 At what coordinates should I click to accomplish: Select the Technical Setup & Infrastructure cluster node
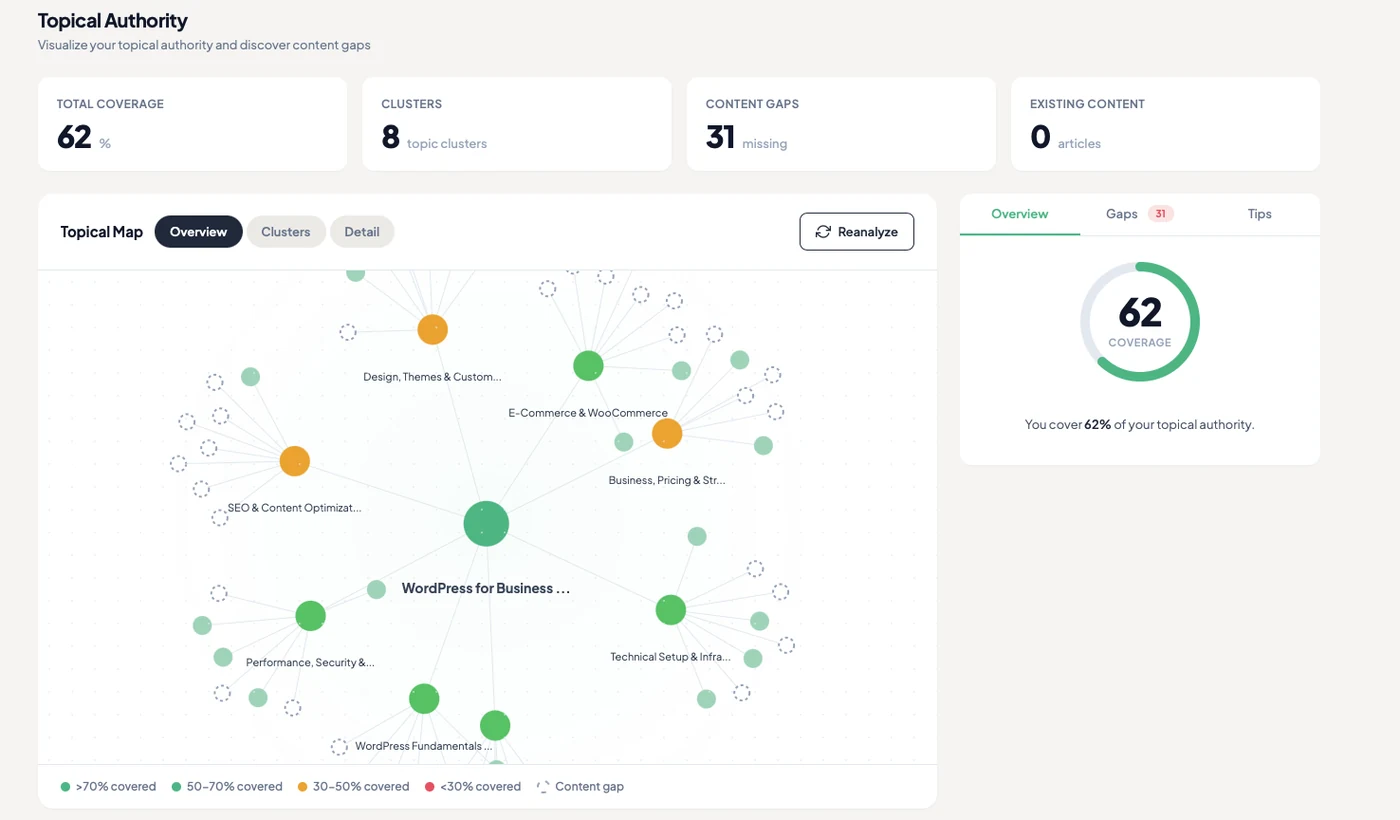coord(670,609)
